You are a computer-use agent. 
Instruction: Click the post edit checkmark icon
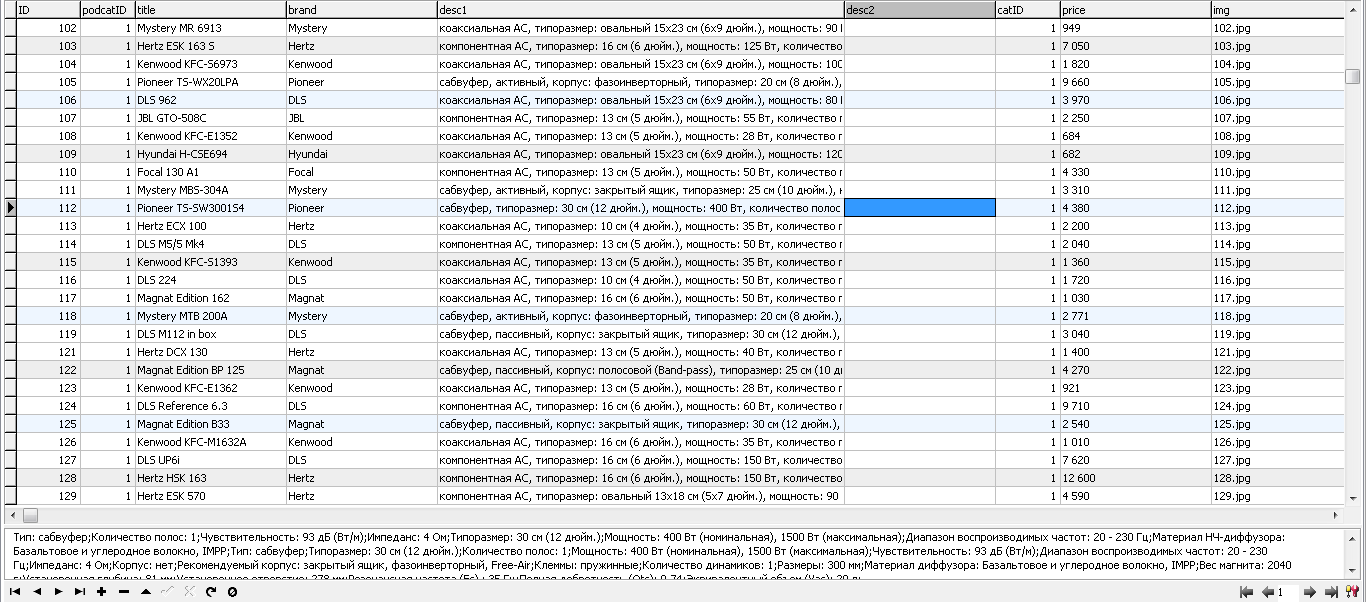(167, 592)
